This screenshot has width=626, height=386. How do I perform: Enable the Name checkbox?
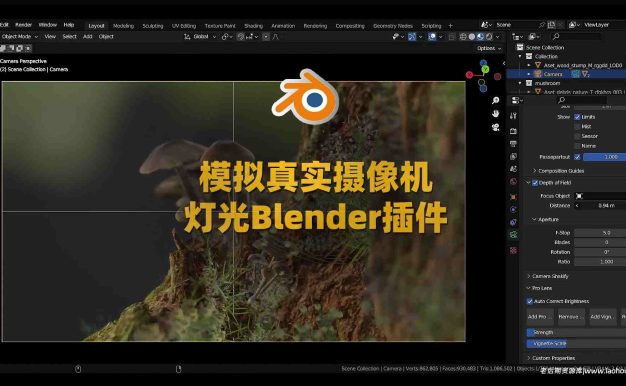(x=577, y=146)
